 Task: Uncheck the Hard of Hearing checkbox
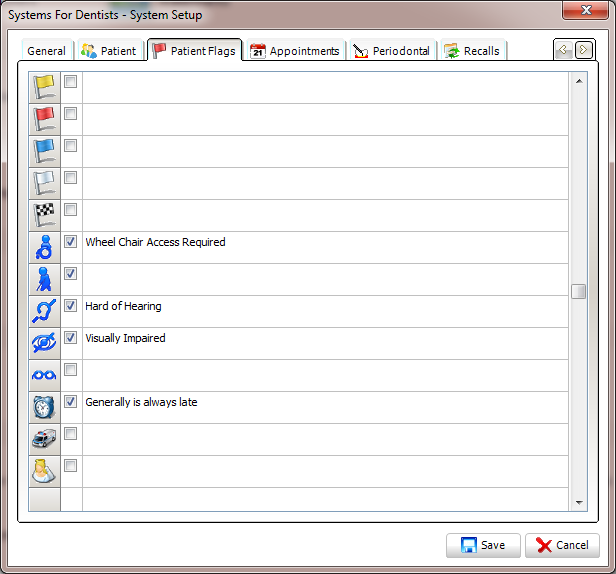(x=71, y=306)
